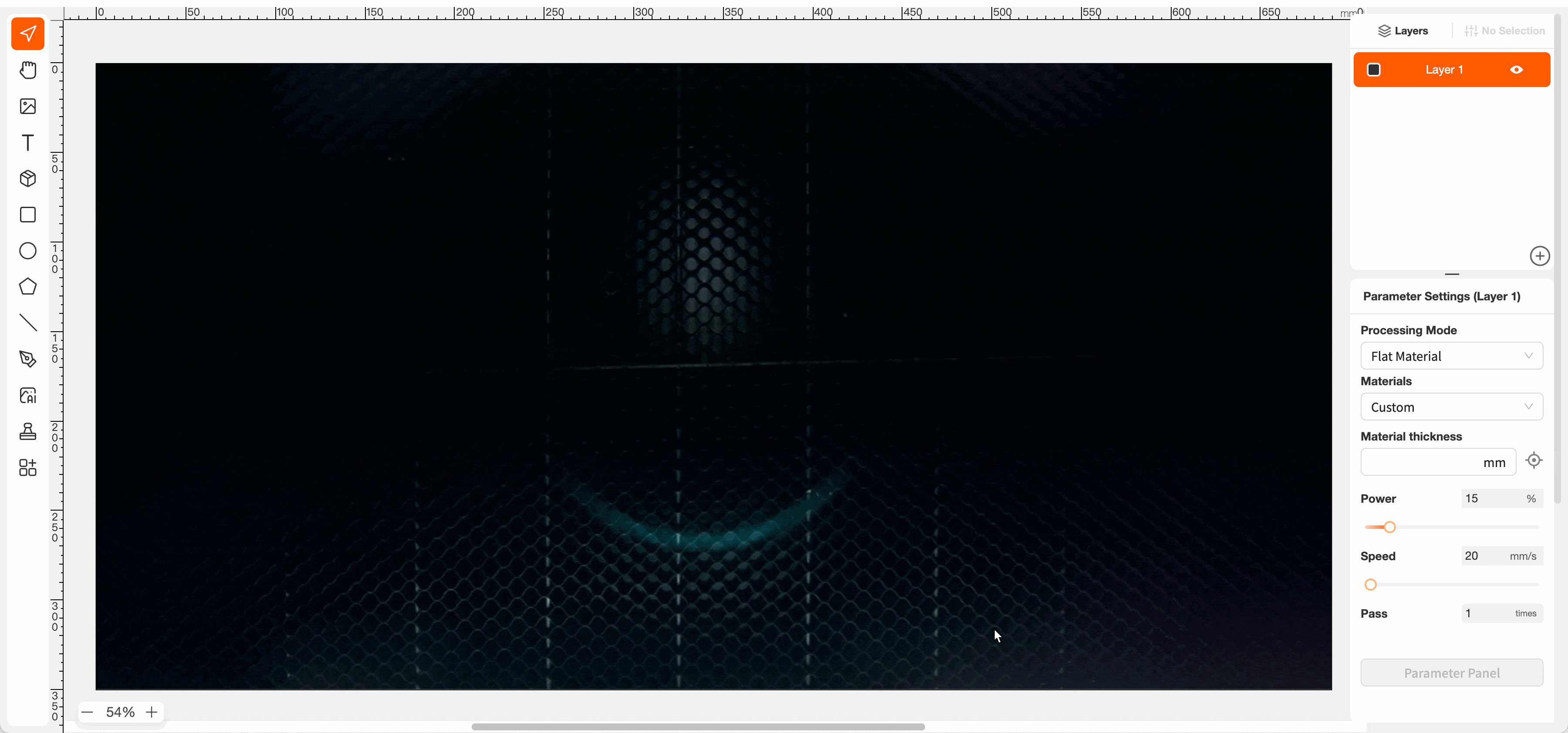Switch to the Layers tab
1568x733 pixels.
[x=1402, y=31]
